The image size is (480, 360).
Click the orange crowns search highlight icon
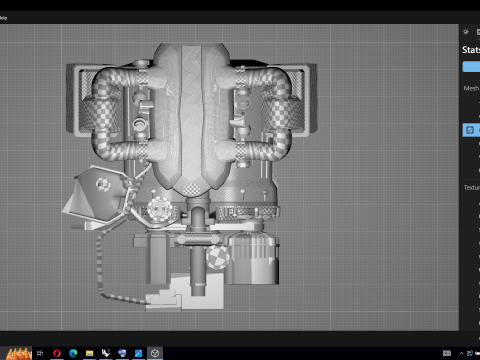tap(19, 353)
